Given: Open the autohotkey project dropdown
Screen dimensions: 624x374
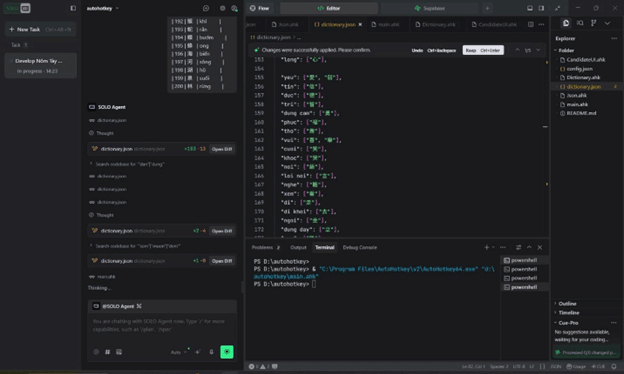Looking at the screenshot, I should point(103,8).
